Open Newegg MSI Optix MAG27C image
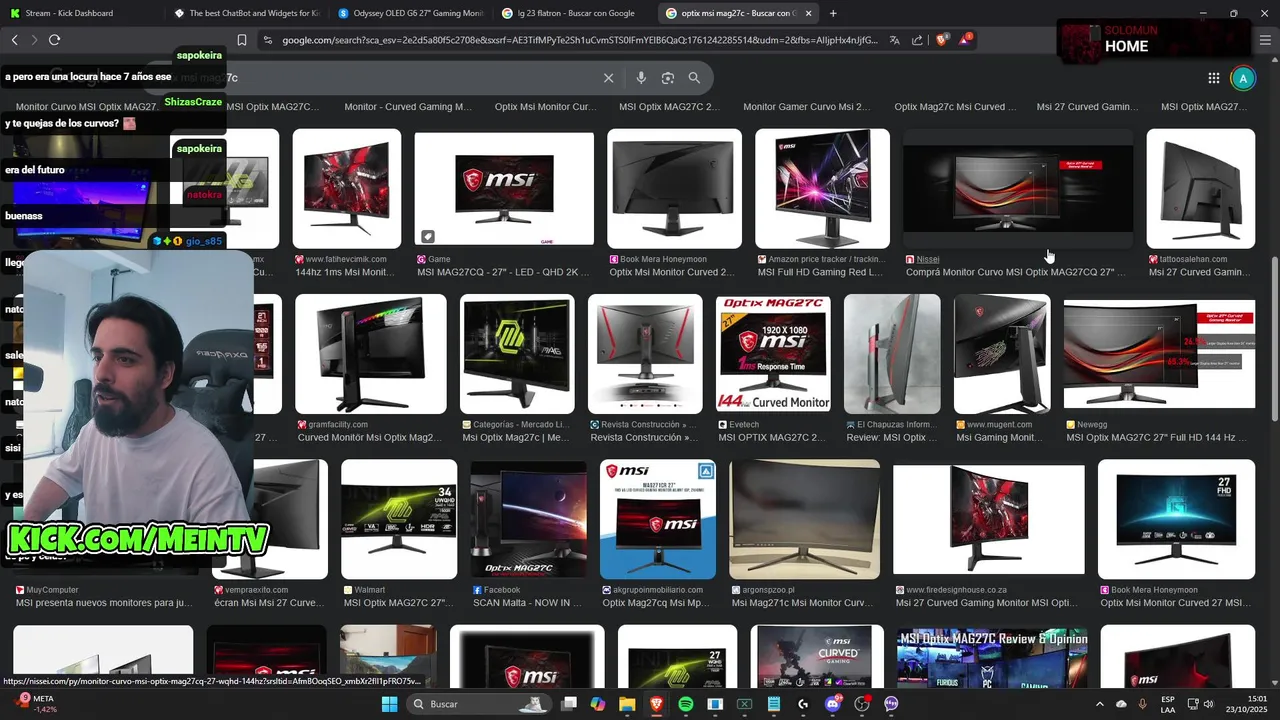Viewport: 1280px width, 720px height. tap(1159, 354)
